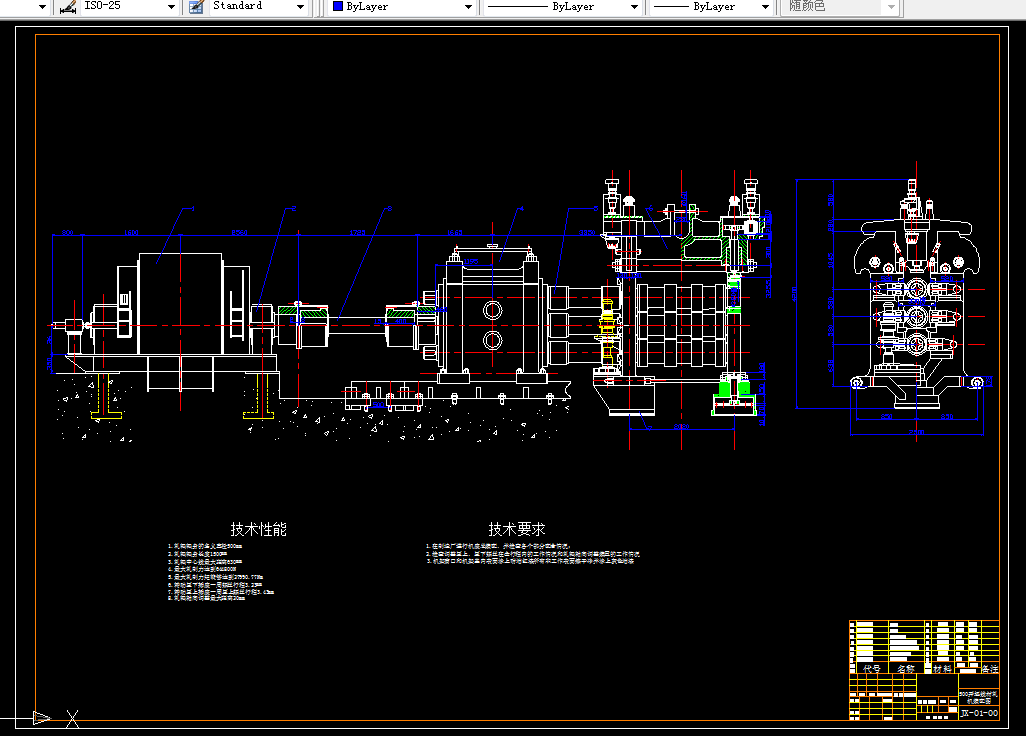This screenshot has height=736, width=1026.
Task: Select the 代号 title block cell
Action: (872, 669)
